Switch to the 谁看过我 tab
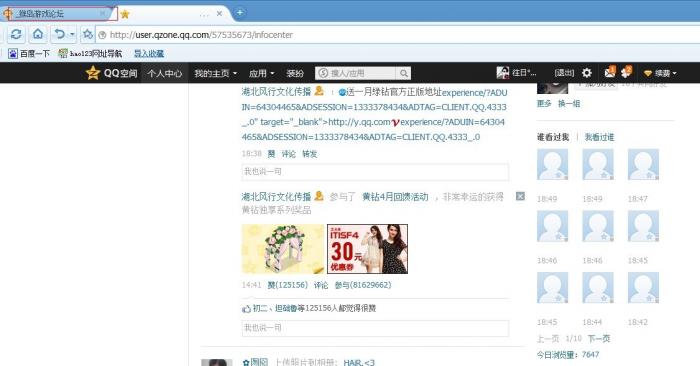This screenshot has width=700, height=366. (x=553, y=137)
